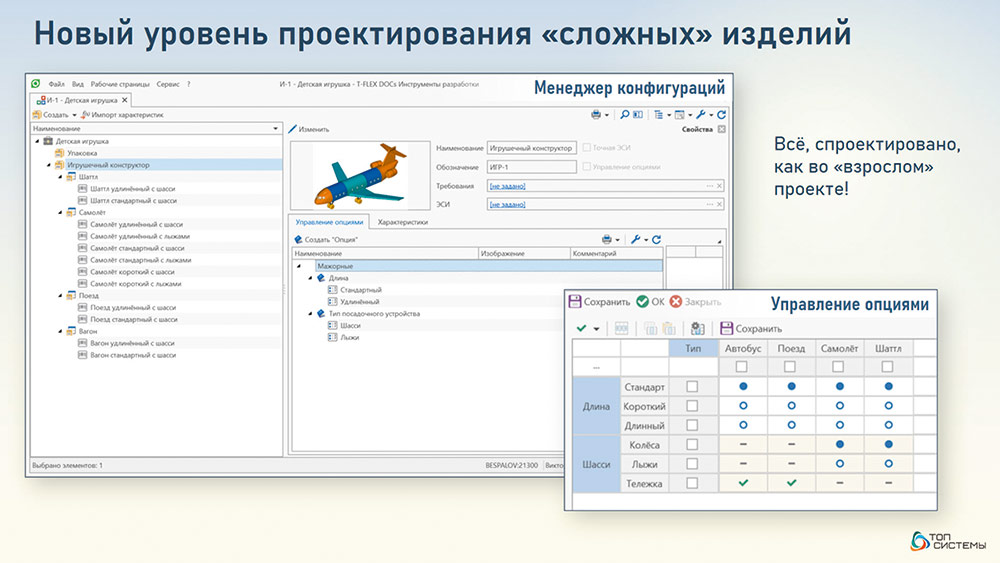The image size is (1000, 563).
Task: Open the Наименование column dropdown in the tree panel
Action: [x=276, y=129]
